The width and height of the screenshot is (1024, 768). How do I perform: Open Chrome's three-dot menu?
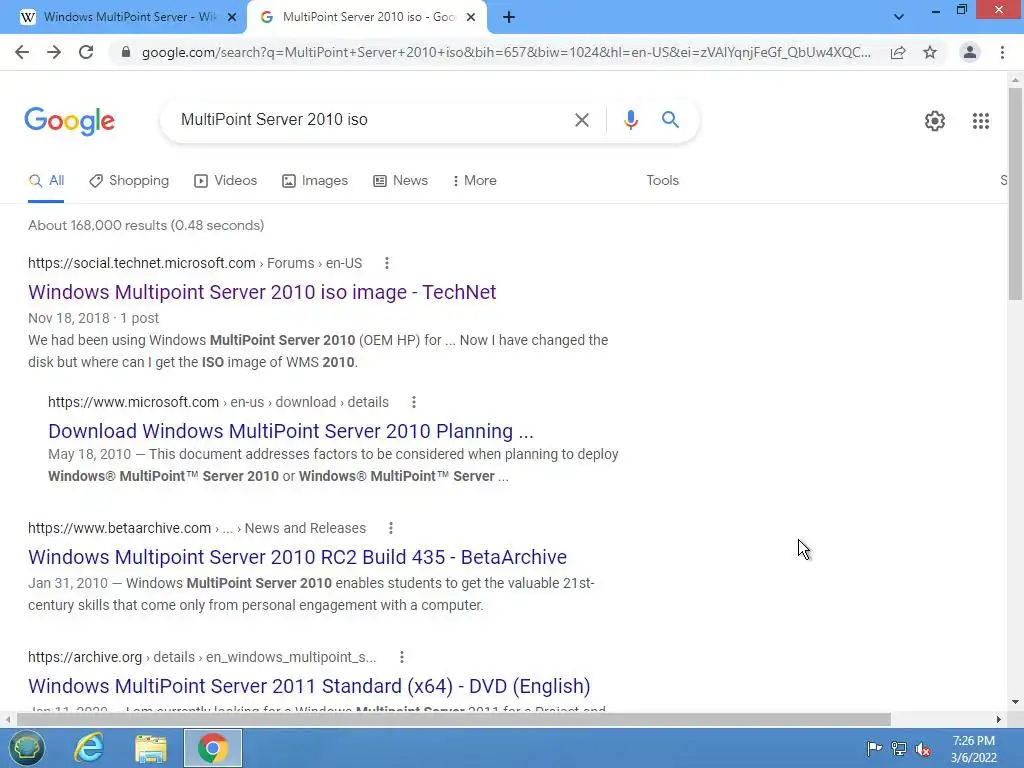[x=1002, y=52]
